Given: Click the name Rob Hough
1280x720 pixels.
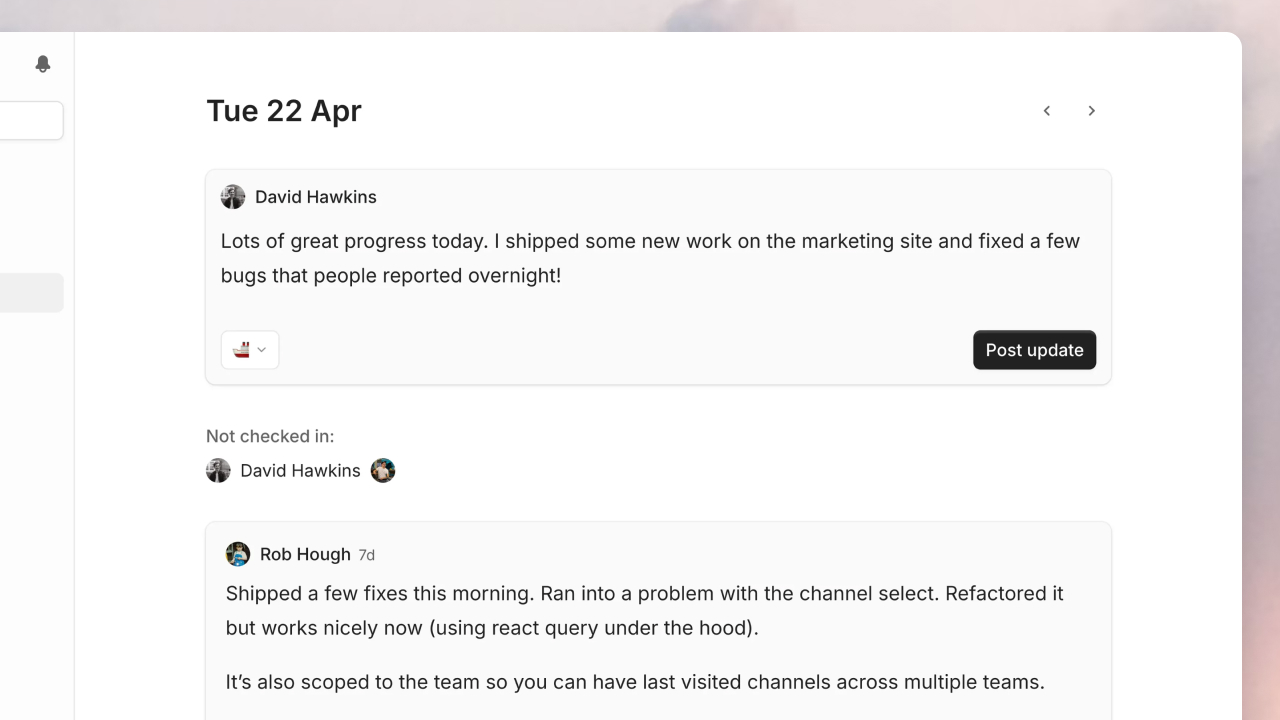Looking at the screenshot, I should coord(305,554).
